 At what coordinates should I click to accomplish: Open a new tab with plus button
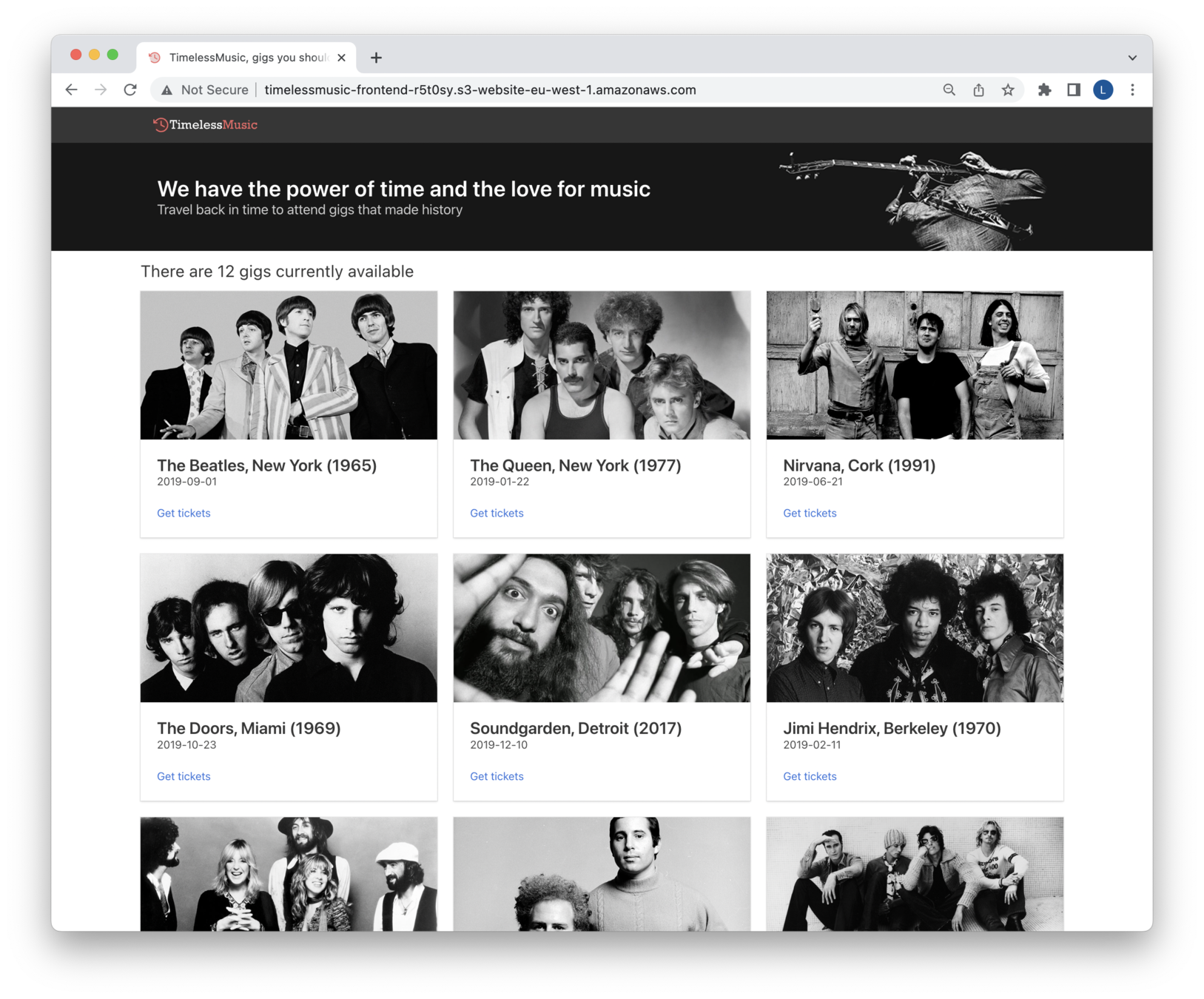(376, 57)
